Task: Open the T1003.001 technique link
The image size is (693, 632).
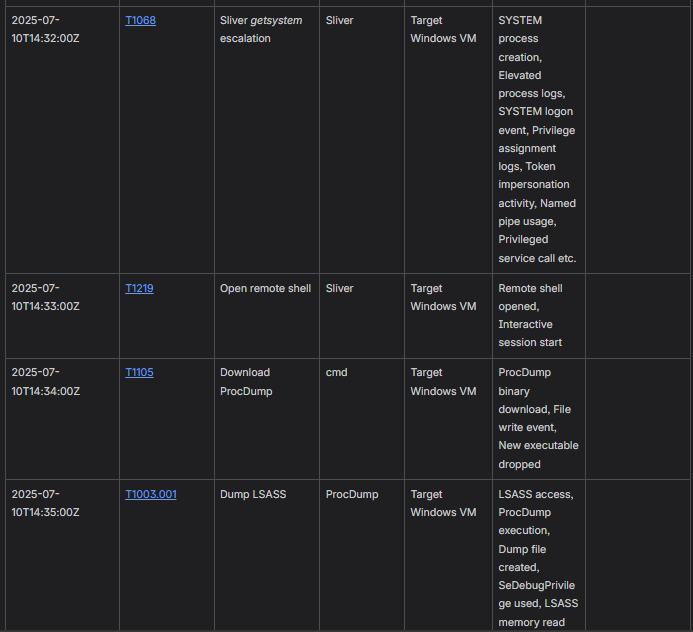Action: (150, 494)
